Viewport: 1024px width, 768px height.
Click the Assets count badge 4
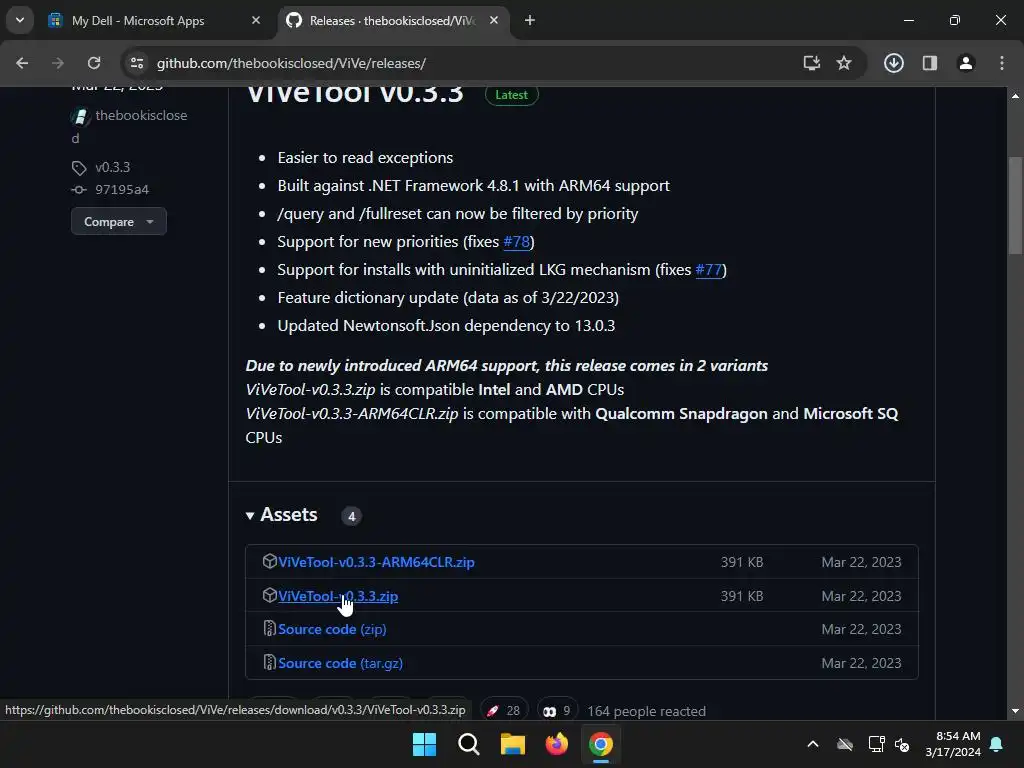click(x=351, y=516)
